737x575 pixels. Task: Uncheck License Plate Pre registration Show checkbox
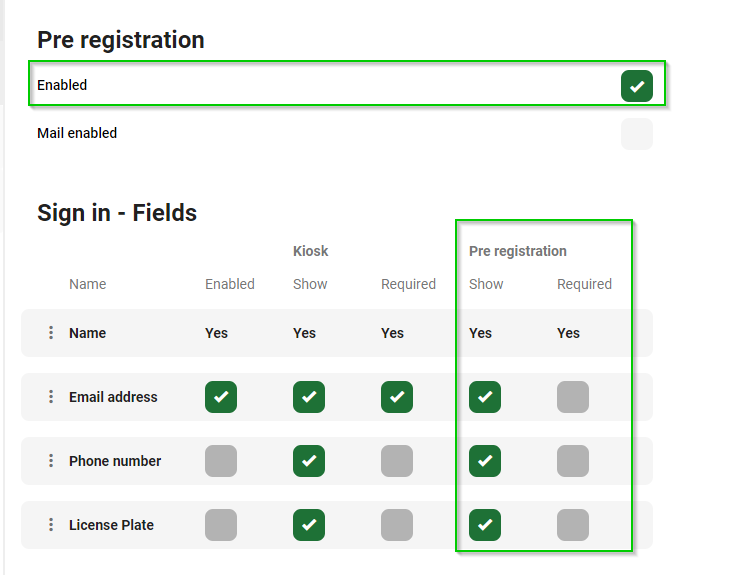[x=485, y=525]
